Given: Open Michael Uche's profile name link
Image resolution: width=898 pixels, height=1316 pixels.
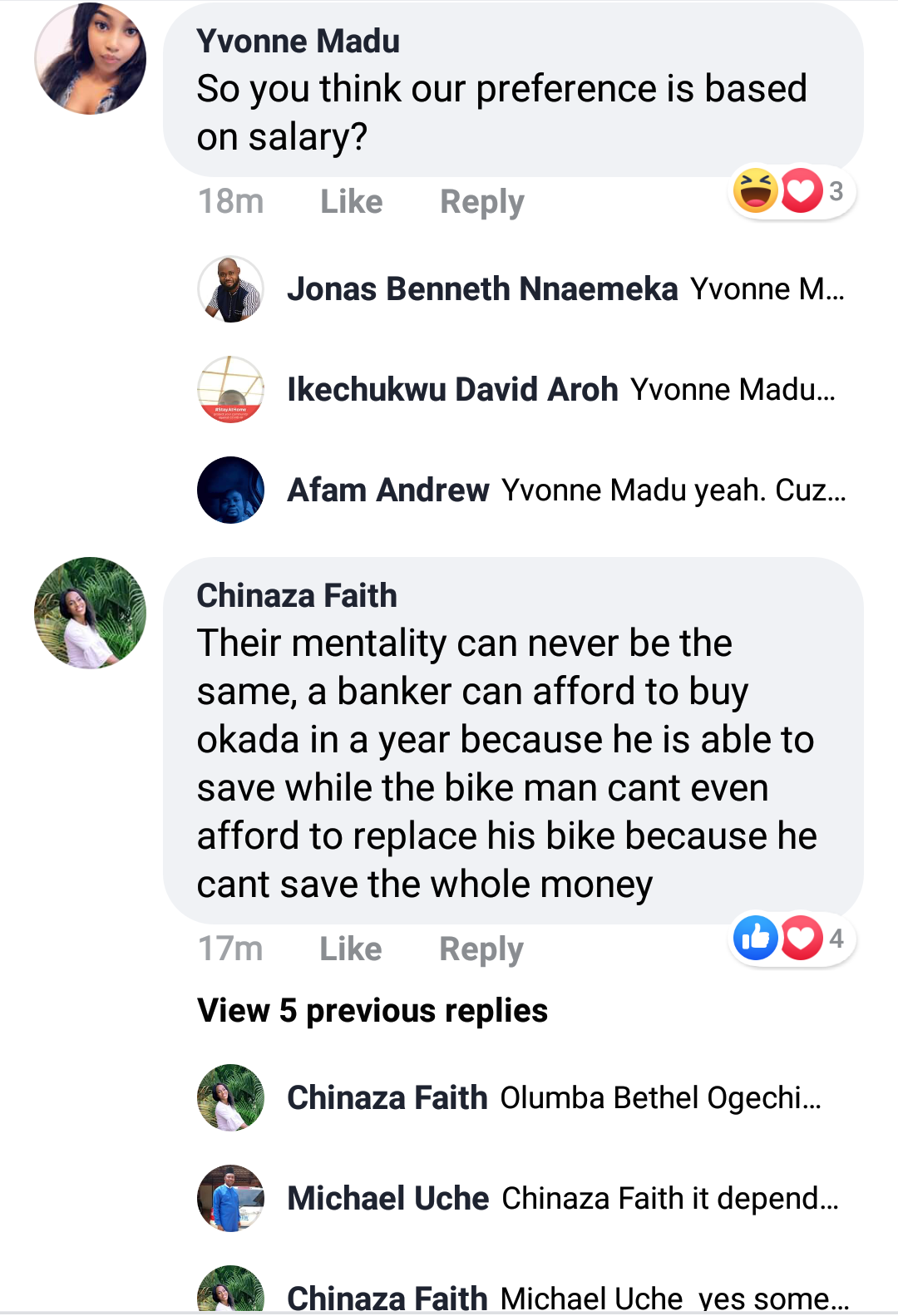Looking at the screenshot, I should (387, 1198).
